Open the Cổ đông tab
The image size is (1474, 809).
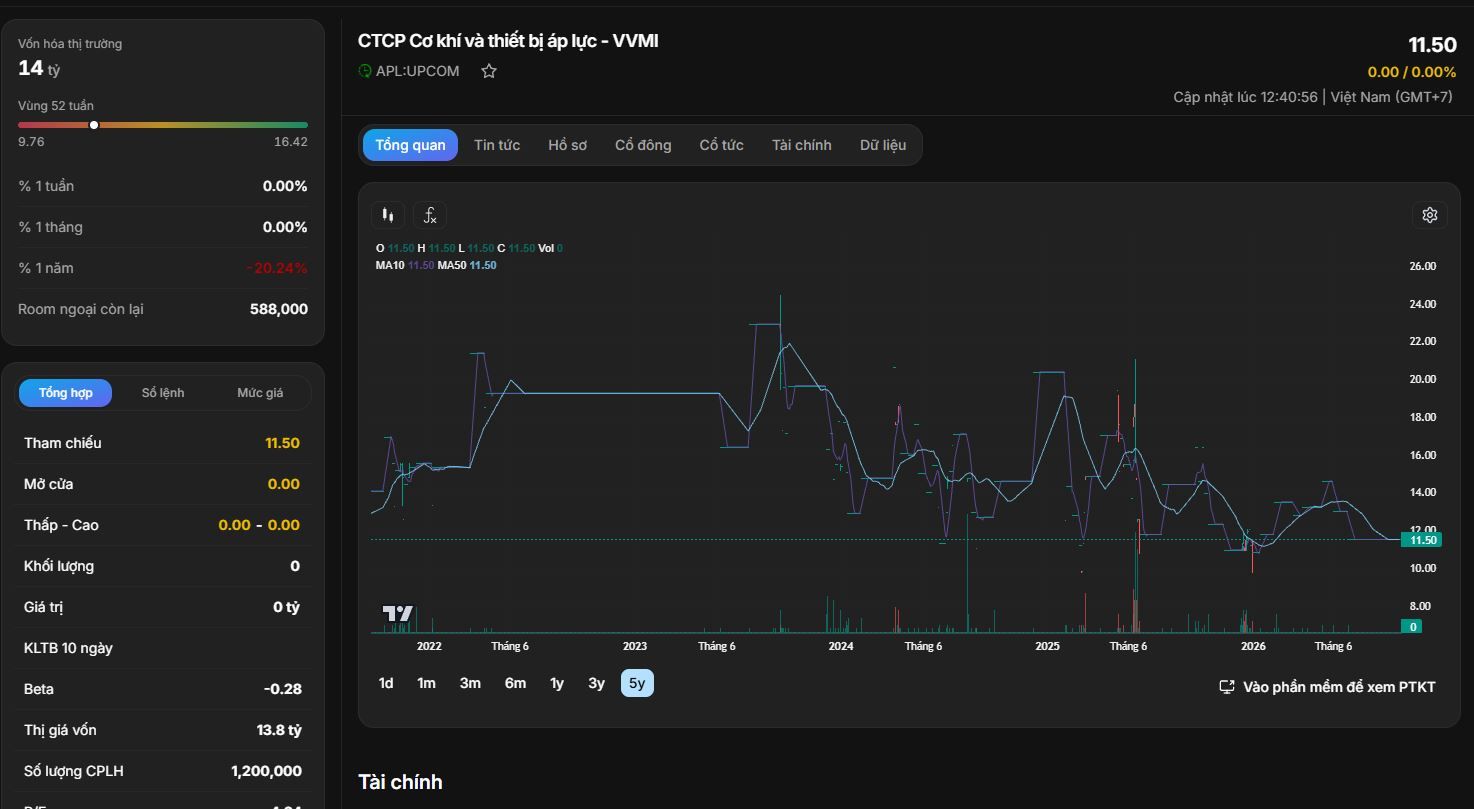[643, 145]
